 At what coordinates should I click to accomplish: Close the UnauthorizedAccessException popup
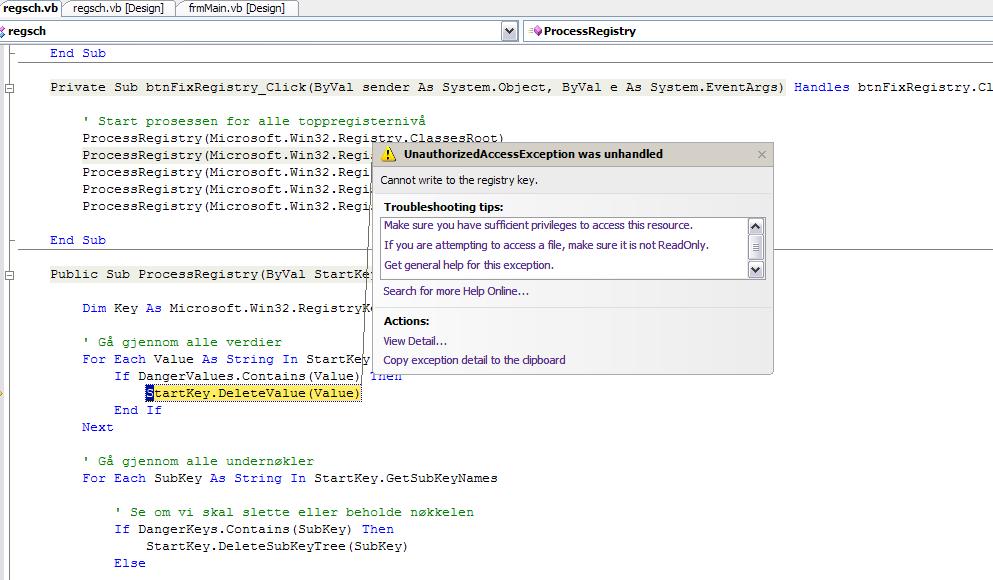[x=762, y=155]
